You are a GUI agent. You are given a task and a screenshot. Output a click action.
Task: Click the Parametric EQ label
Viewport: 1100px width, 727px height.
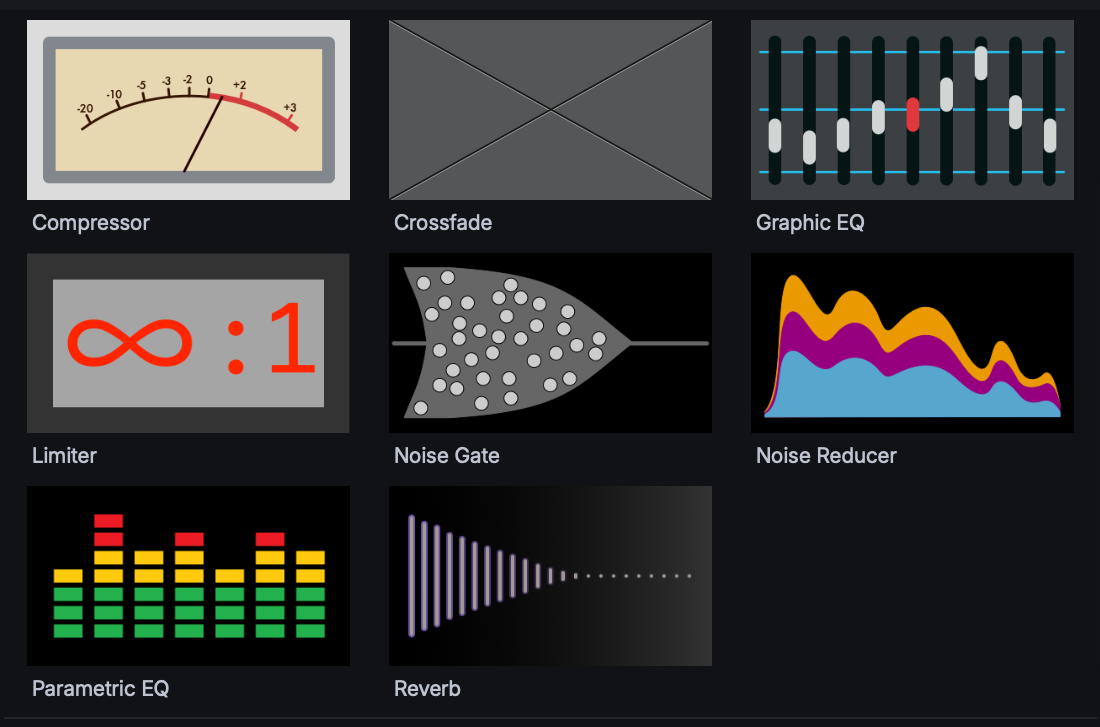tap(100, 688)
